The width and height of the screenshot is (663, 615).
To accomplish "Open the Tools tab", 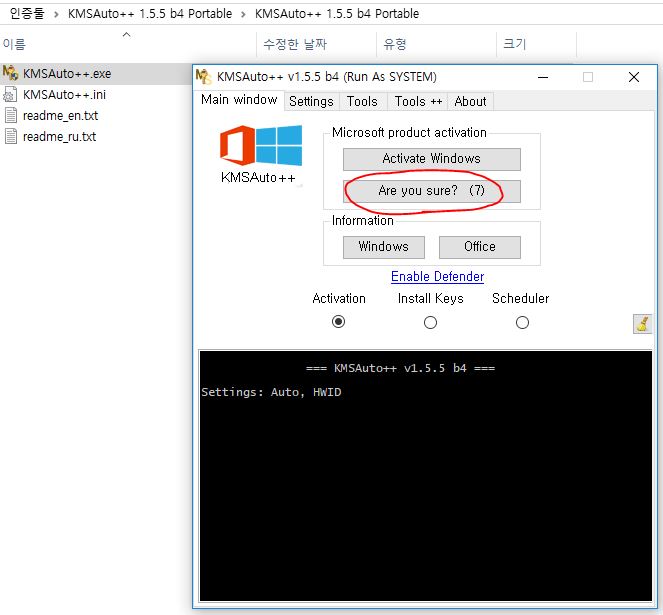I will pyautogui.click(x=362, y=102).
